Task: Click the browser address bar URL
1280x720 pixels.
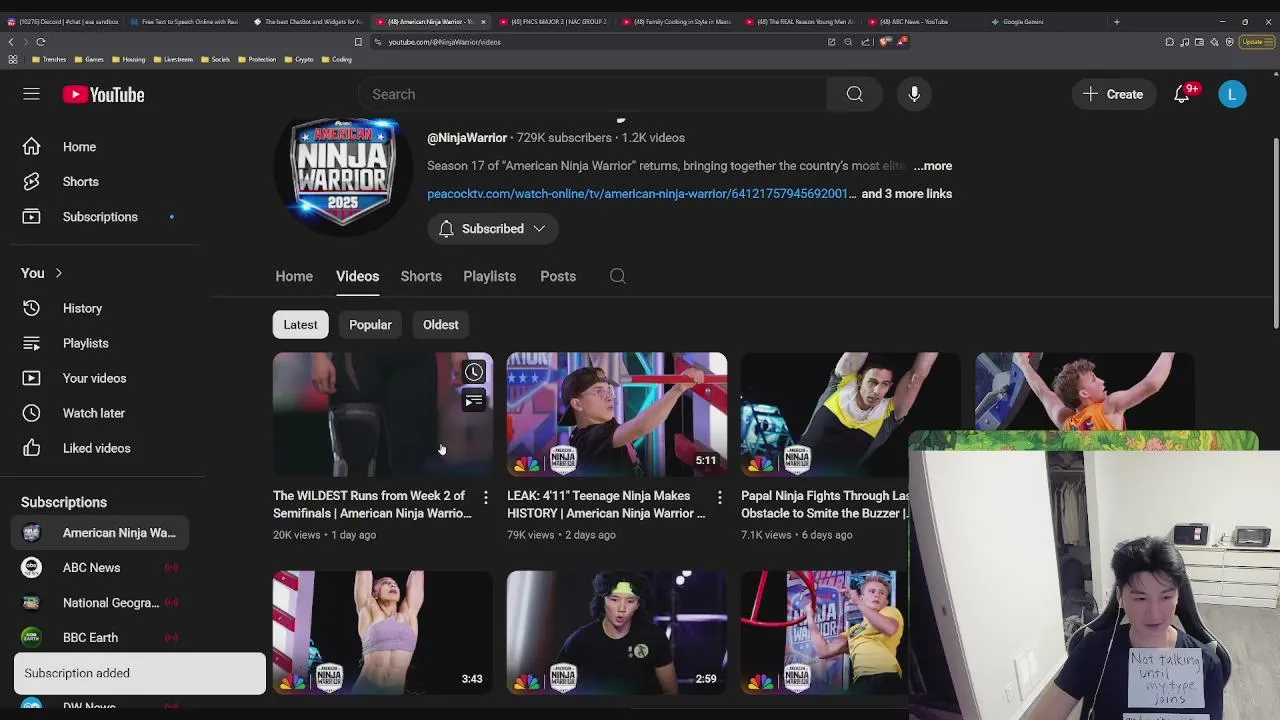Action: tap(444, 42)
